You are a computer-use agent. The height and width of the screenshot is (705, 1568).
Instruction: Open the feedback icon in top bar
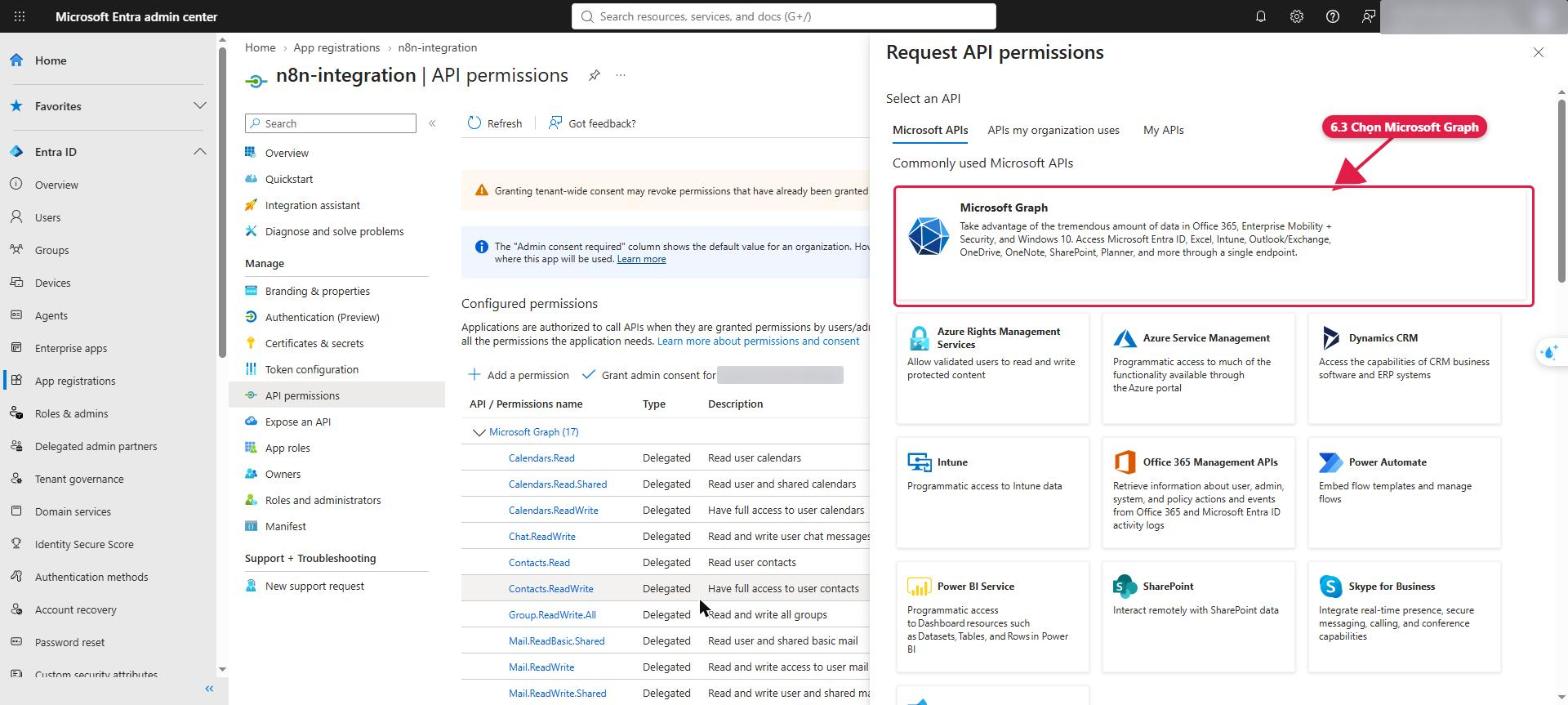coord(1368,17)
